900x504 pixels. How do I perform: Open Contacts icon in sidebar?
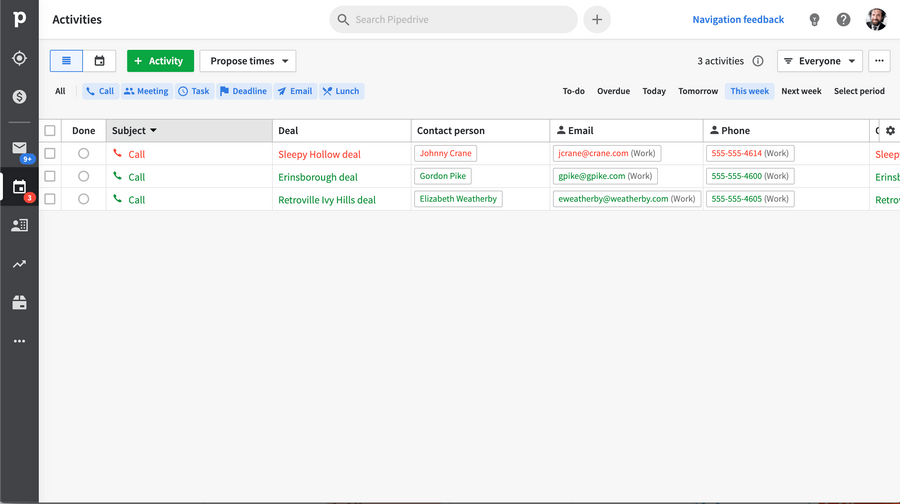[20, 225]
